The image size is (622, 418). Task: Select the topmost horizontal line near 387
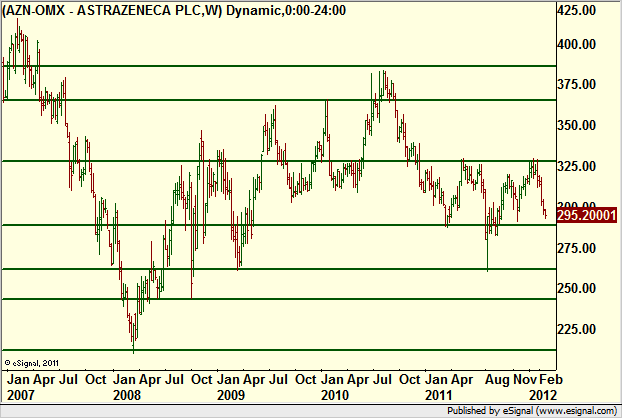coord(278,66)
